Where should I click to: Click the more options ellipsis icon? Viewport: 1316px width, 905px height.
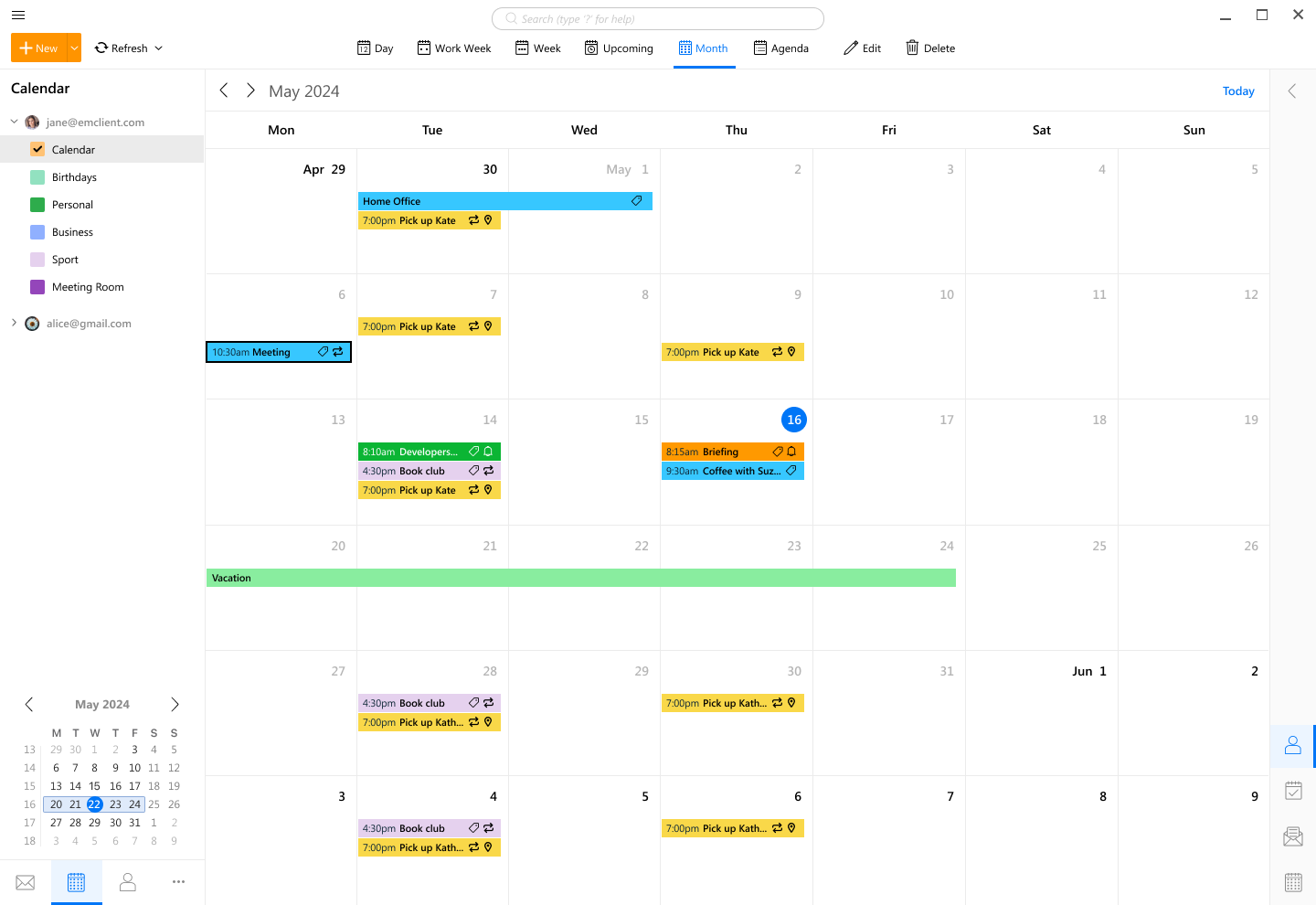coord(178,882)
